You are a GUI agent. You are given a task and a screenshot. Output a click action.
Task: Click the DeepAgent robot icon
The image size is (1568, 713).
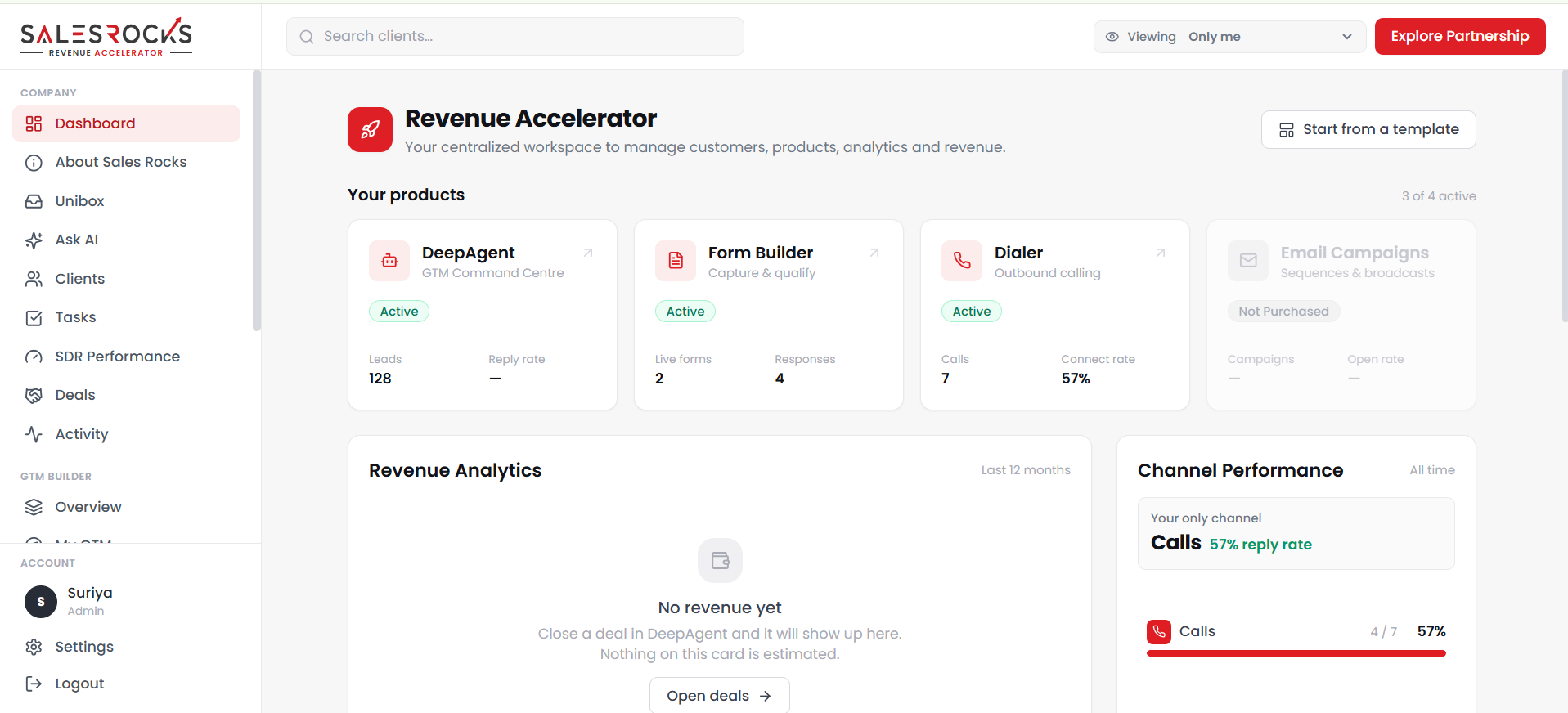pos(389,261)
